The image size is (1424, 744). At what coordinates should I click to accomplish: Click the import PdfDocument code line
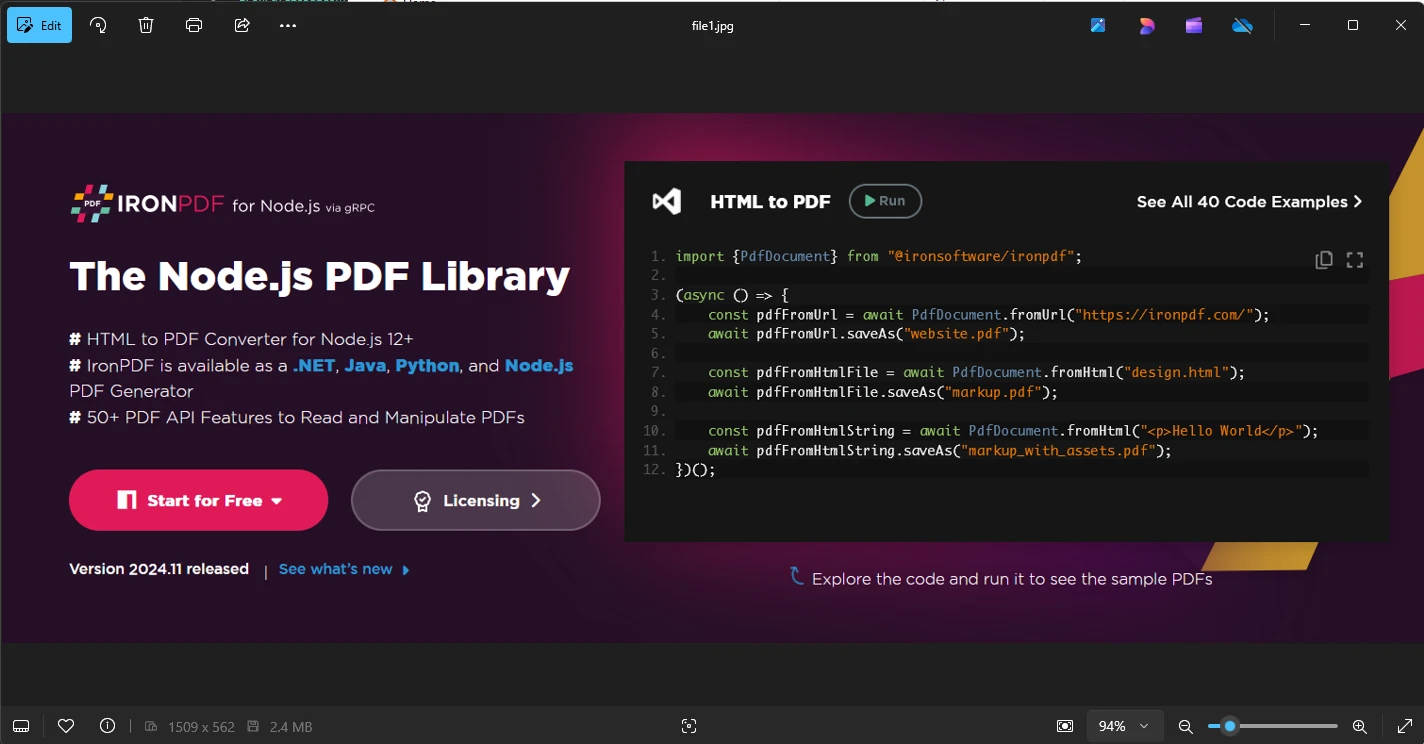(x=879, y=256)
